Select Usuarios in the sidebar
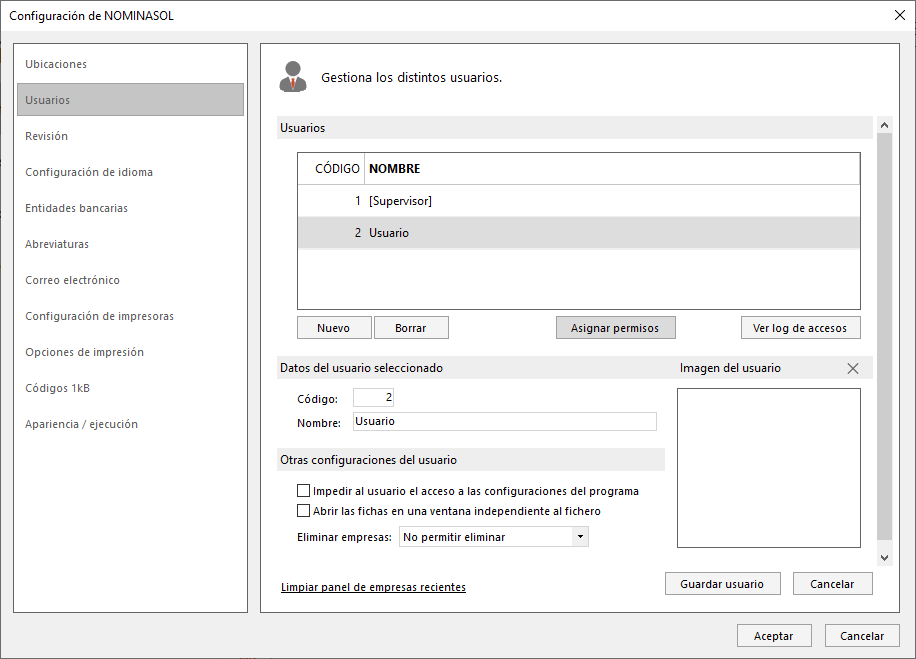Viewport: 916px width, 659px height. [130, 100]
